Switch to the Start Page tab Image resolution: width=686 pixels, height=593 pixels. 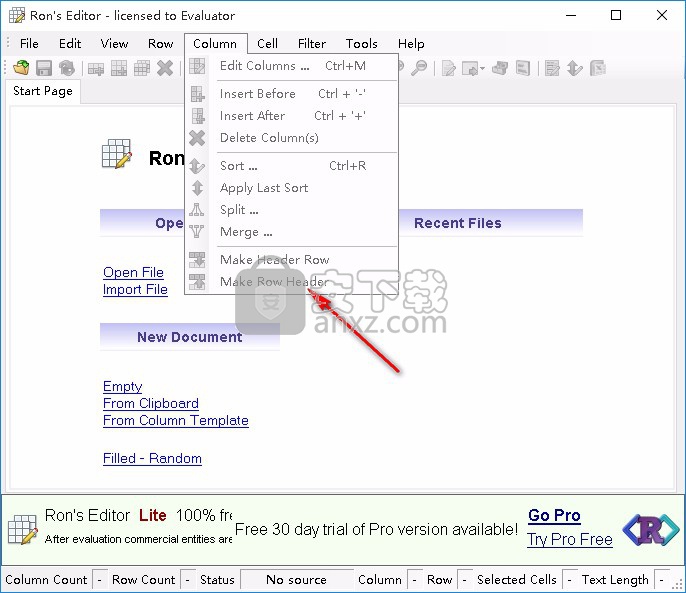[x=43, y=91]
